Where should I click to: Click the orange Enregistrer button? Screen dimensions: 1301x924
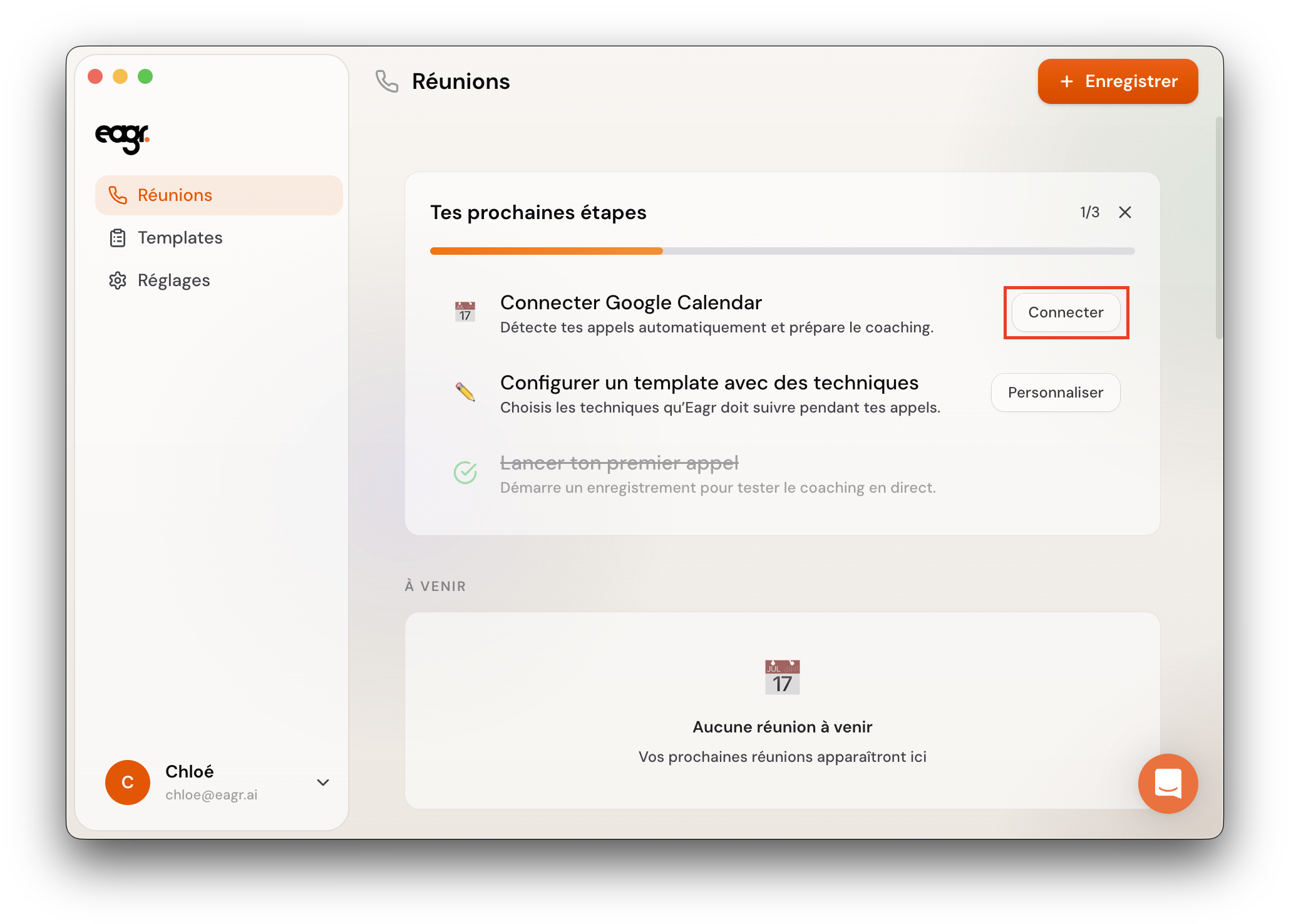(x=1118, y=81)
